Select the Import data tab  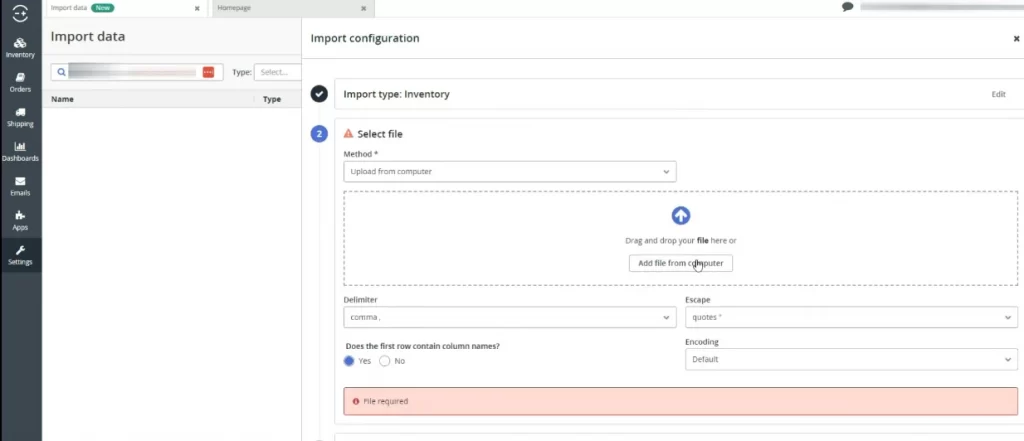tap(120, 8)
